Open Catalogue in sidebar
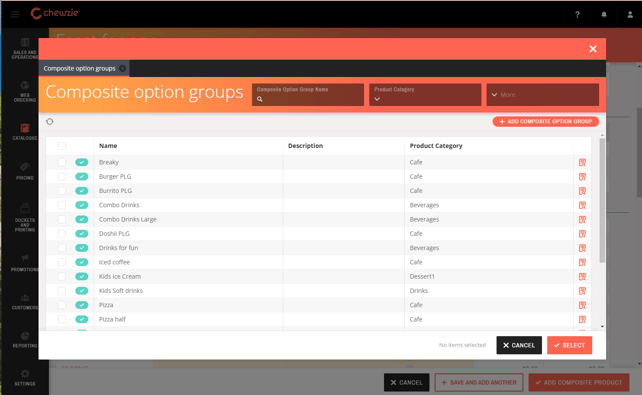The height and width of the screenshot is (395, 642). click(25, 132)
